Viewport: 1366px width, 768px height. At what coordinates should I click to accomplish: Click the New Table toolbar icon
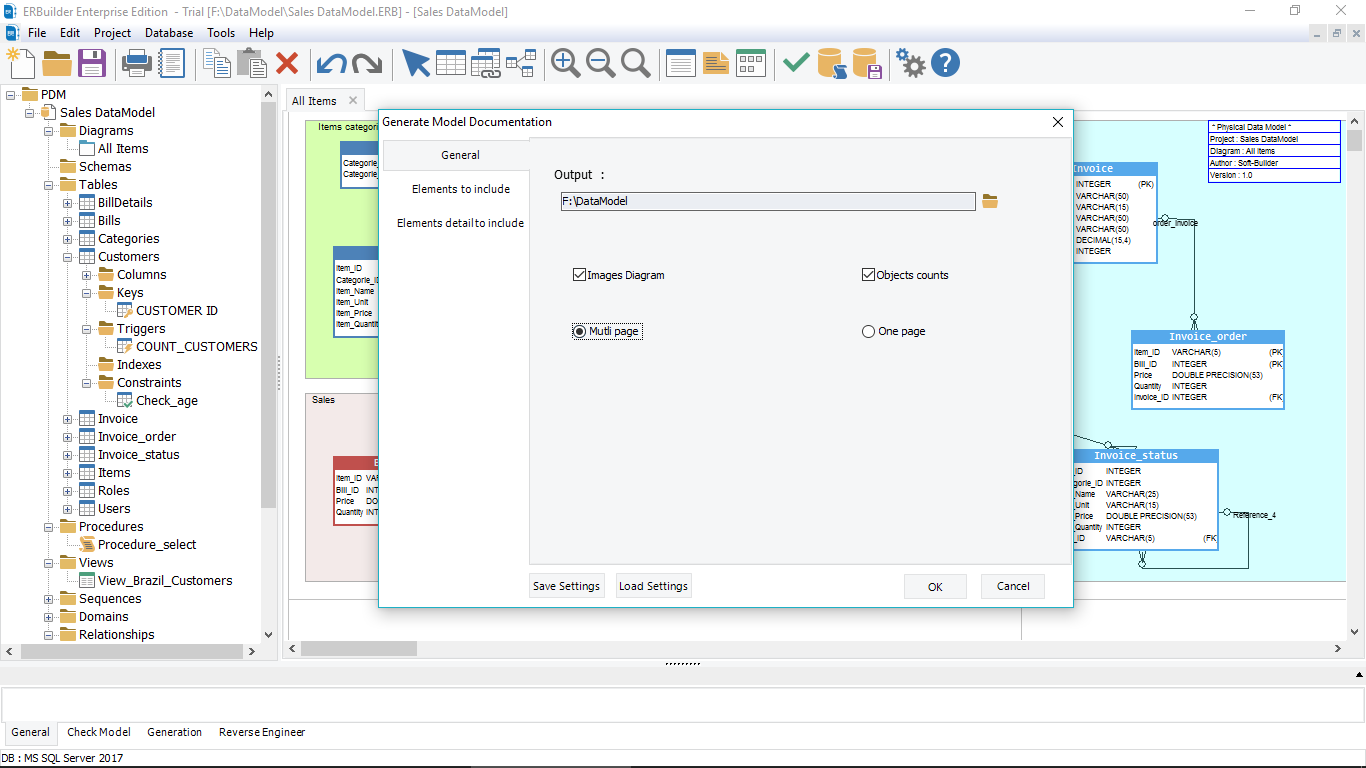coord(451,62)
